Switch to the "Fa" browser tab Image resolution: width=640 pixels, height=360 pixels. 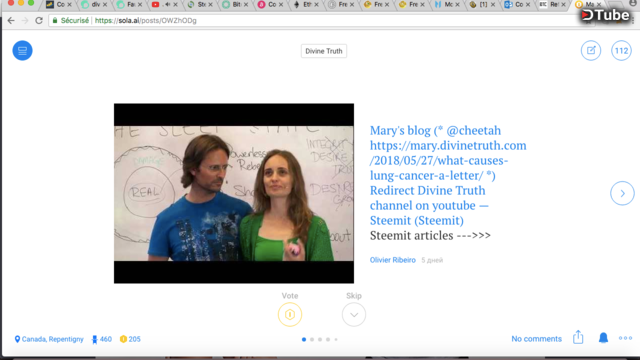129,4
